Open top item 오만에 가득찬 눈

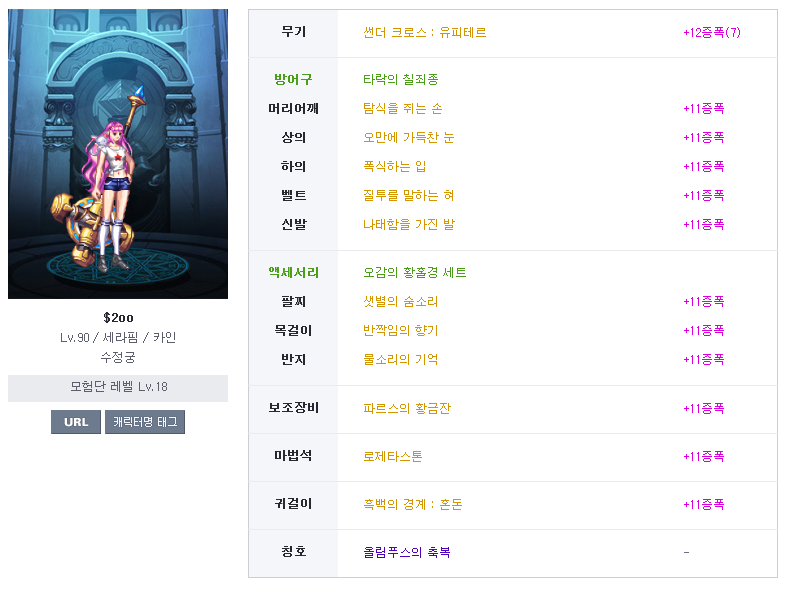coord(409,137)
